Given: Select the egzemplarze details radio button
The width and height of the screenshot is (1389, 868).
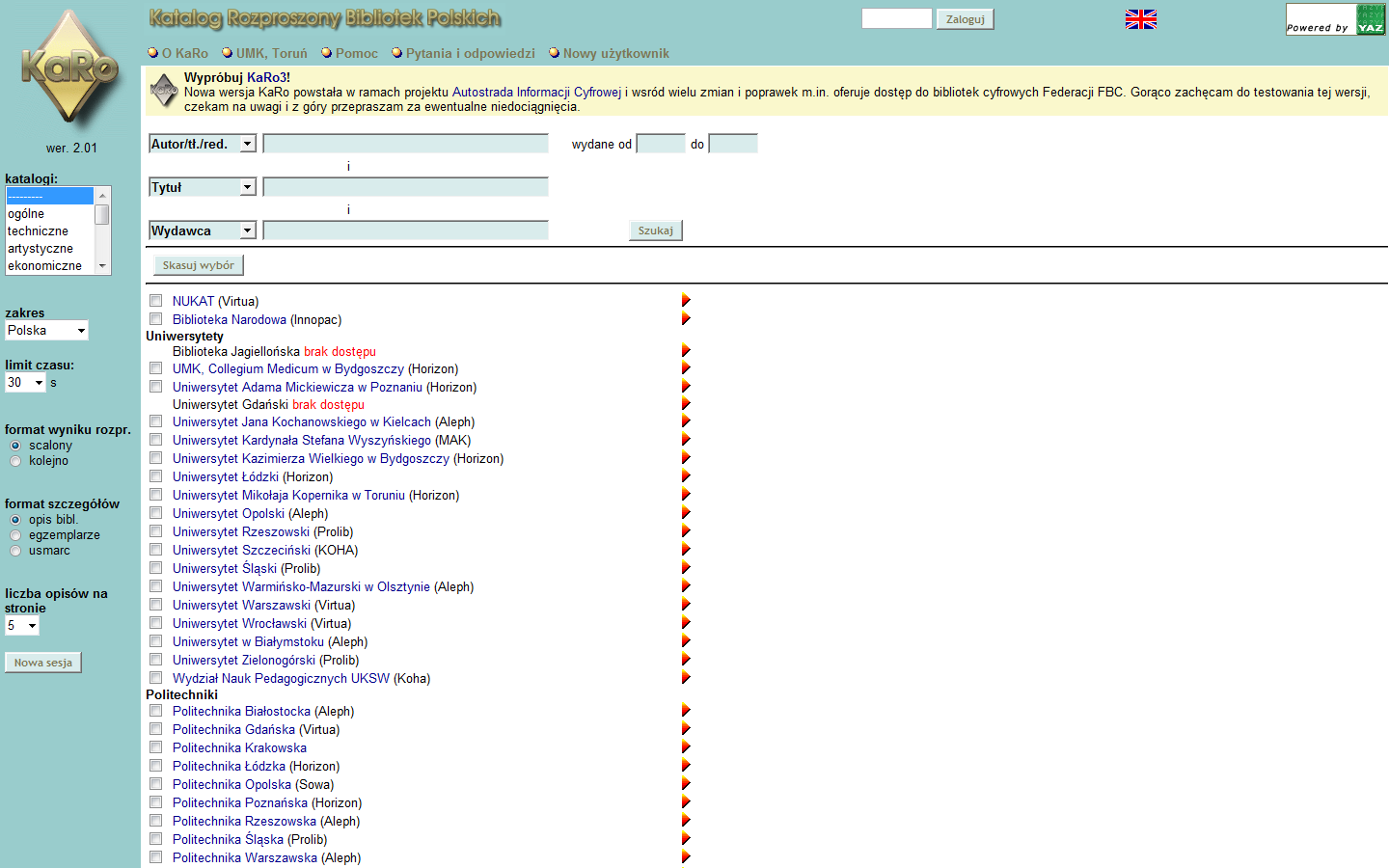Looking at the screenshot, I should pyautogui.click(x=15, y=535).
